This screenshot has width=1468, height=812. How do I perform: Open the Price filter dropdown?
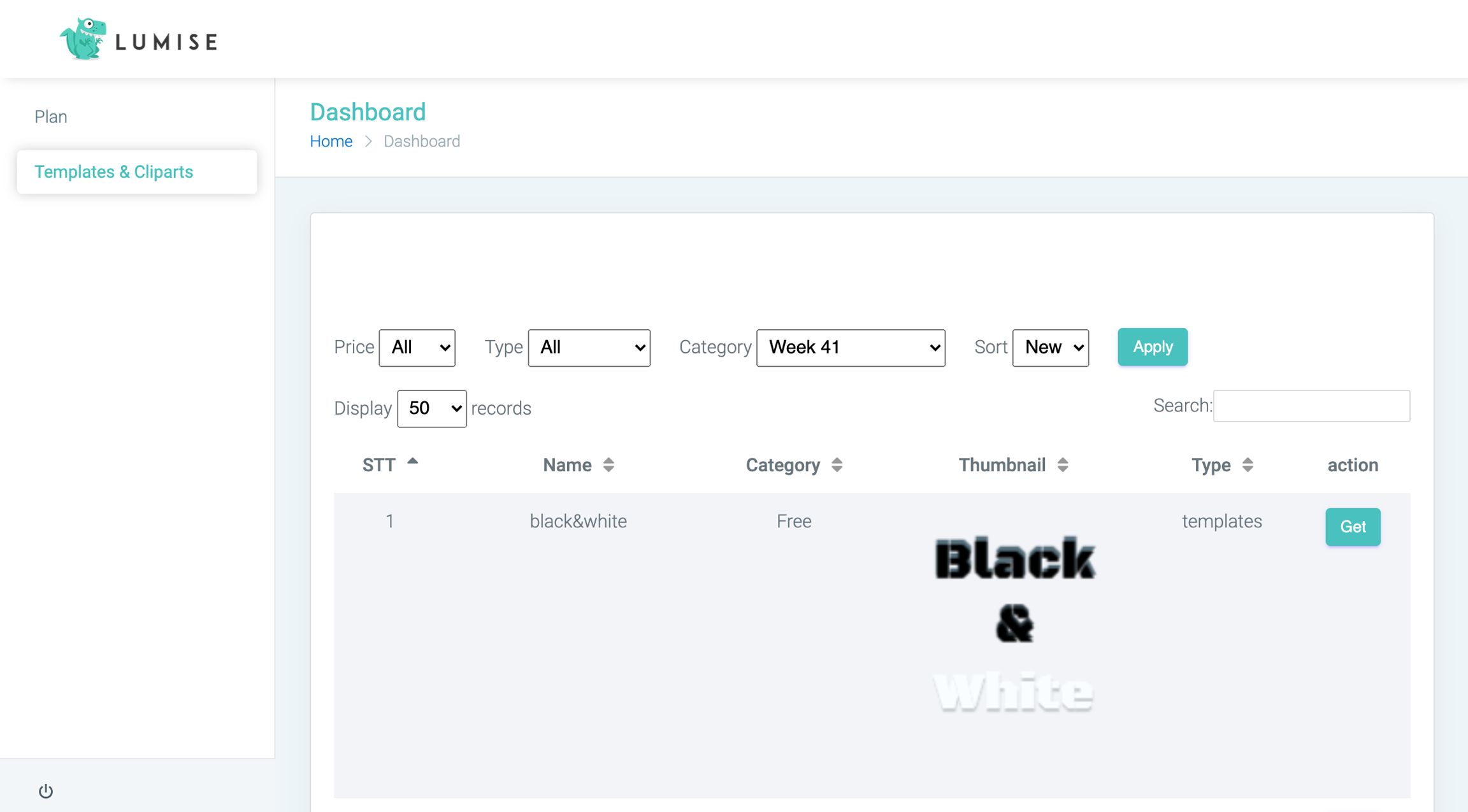[x=417, y=348]
